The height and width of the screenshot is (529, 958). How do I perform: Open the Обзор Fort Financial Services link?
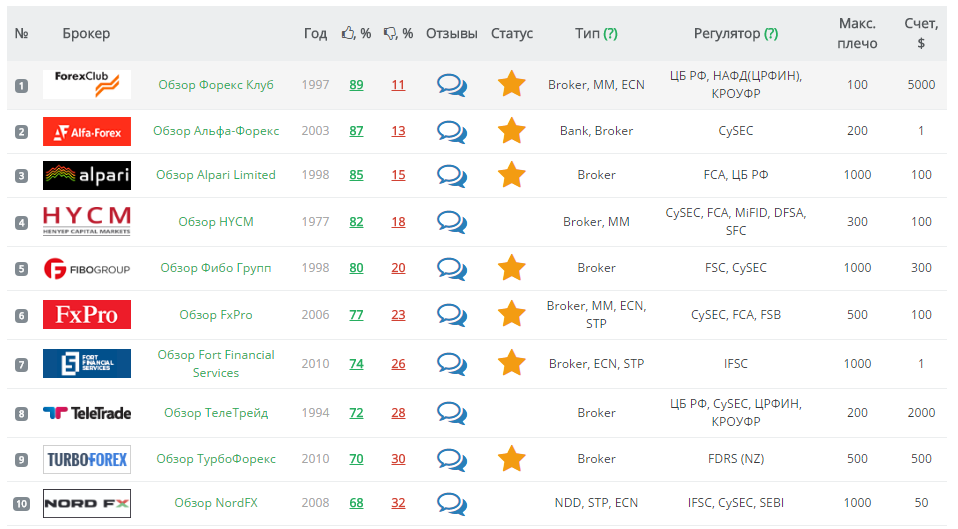coord(216,363)
